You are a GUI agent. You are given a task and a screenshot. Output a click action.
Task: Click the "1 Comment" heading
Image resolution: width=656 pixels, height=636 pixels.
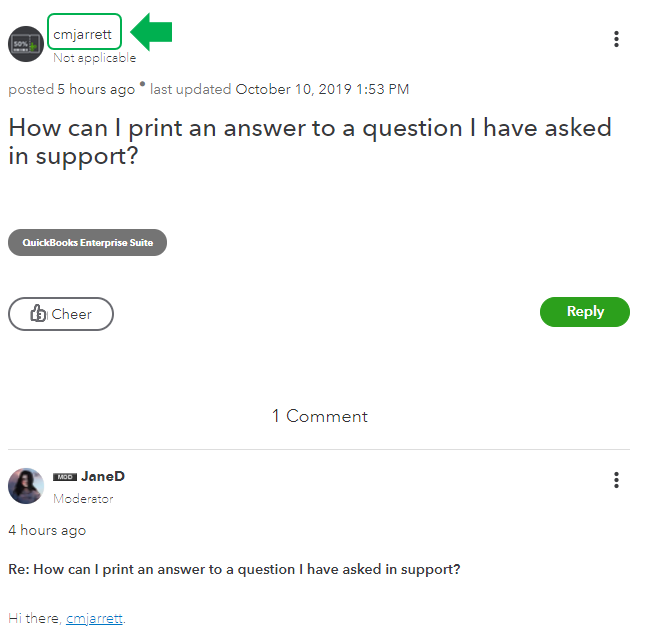pyautogui.click(x=320, y=416)
